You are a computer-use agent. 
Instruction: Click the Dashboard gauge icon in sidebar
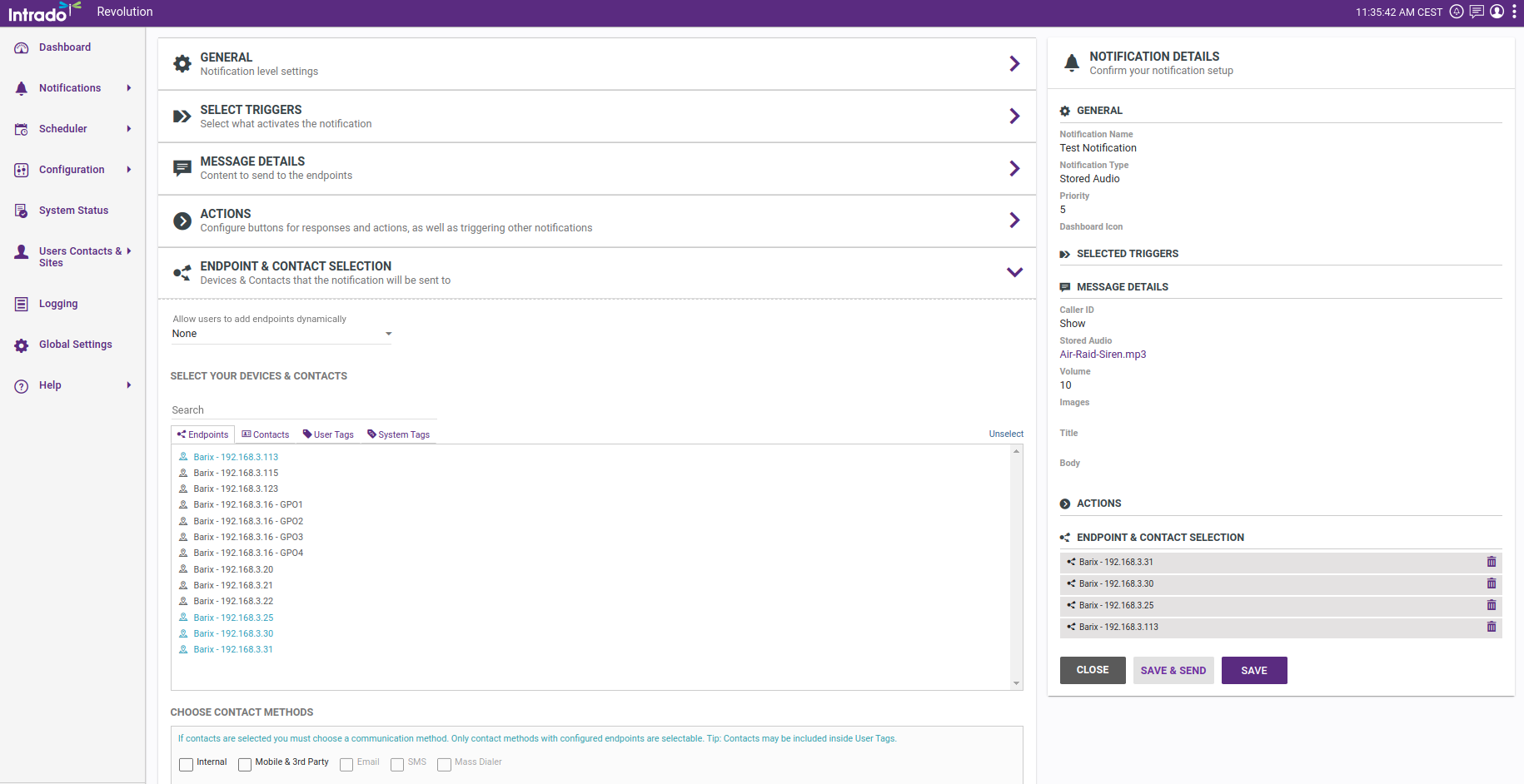click(x=22, y=48)
